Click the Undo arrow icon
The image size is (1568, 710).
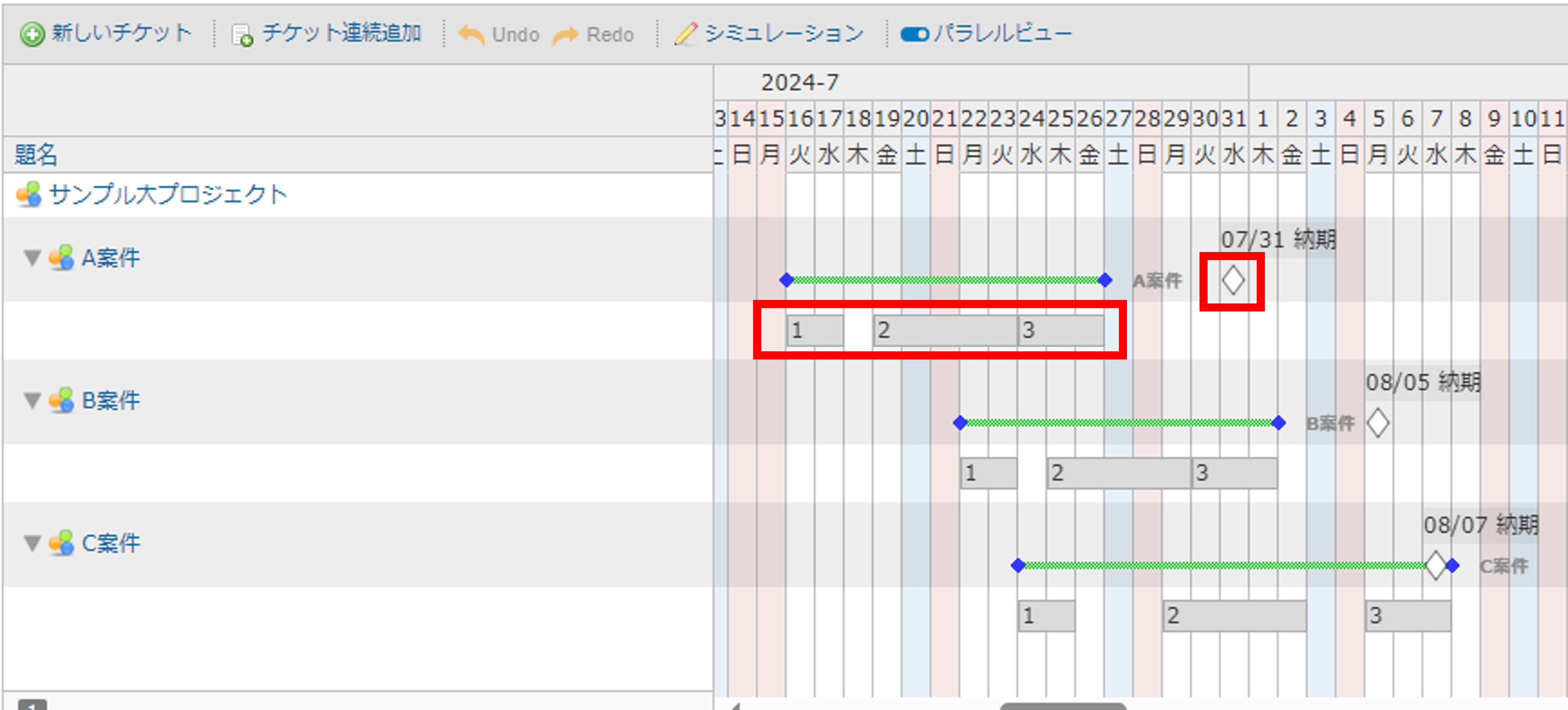471,35
